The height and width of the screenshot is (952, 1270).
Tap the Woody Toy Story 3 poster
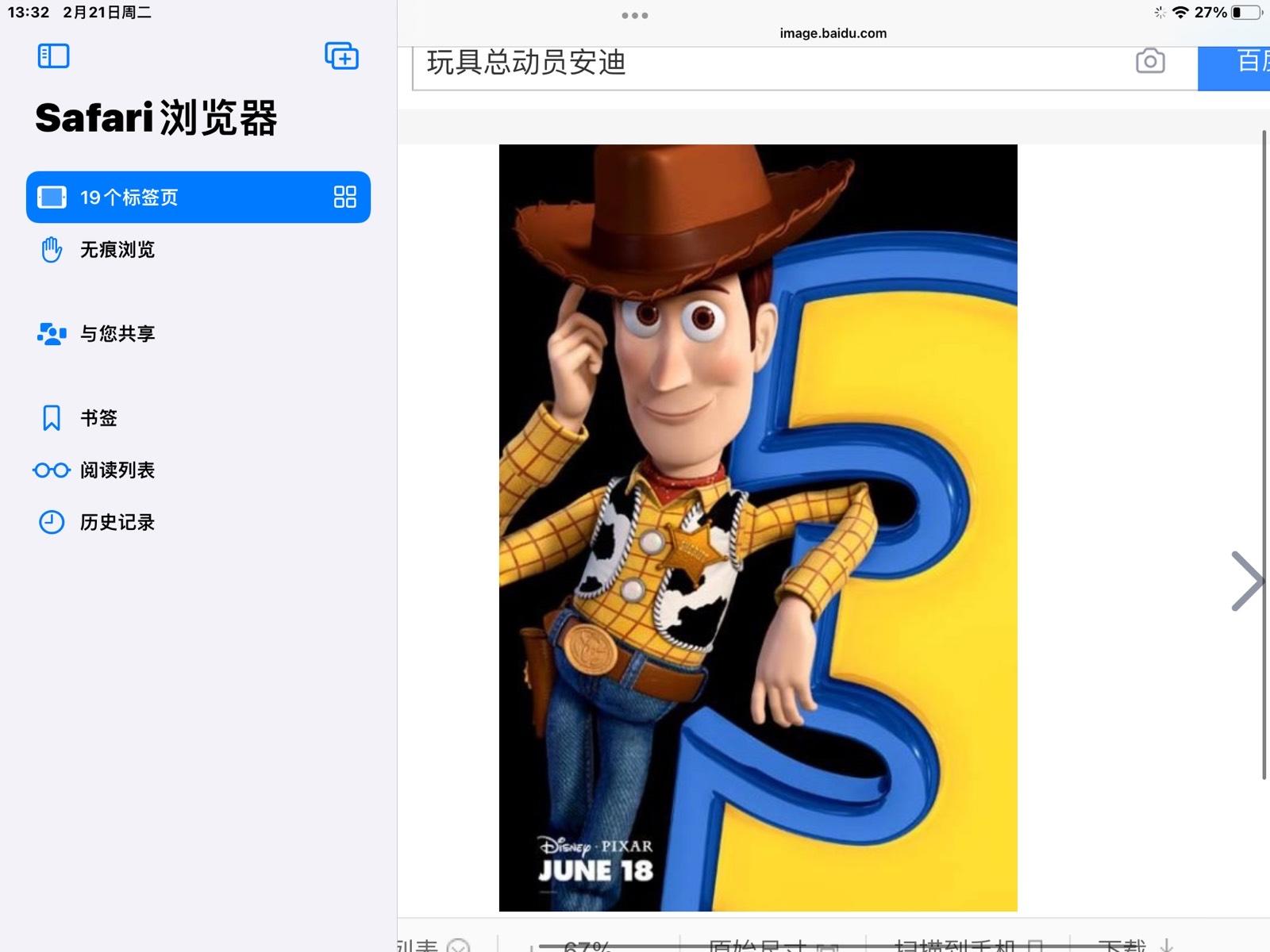pos(758,528)
